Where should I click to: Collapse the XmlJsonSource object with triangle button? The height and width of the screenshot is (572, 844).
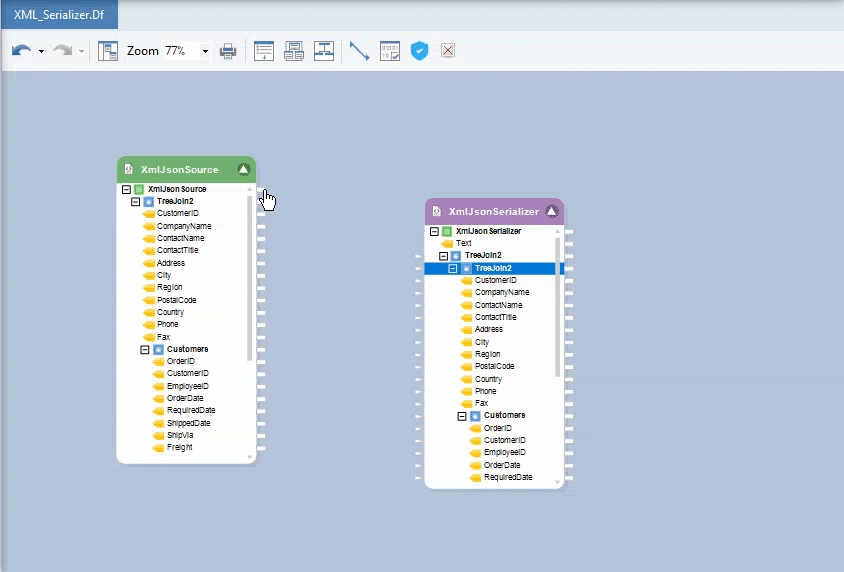[243, 170]
